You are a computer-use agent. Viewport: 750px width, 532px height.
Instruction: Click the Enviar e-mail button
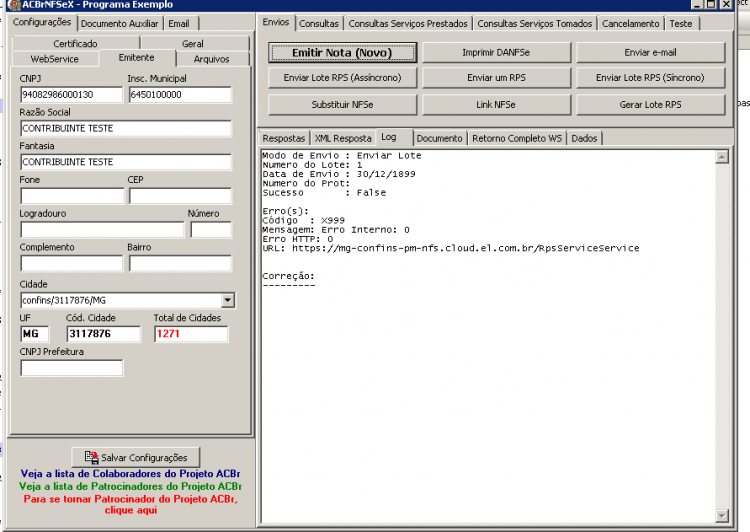tap(651, 53)
